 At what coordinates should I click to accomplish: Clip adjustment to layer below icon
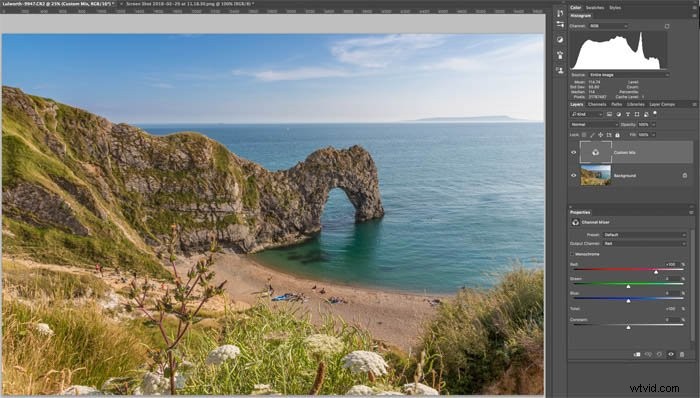637,354
